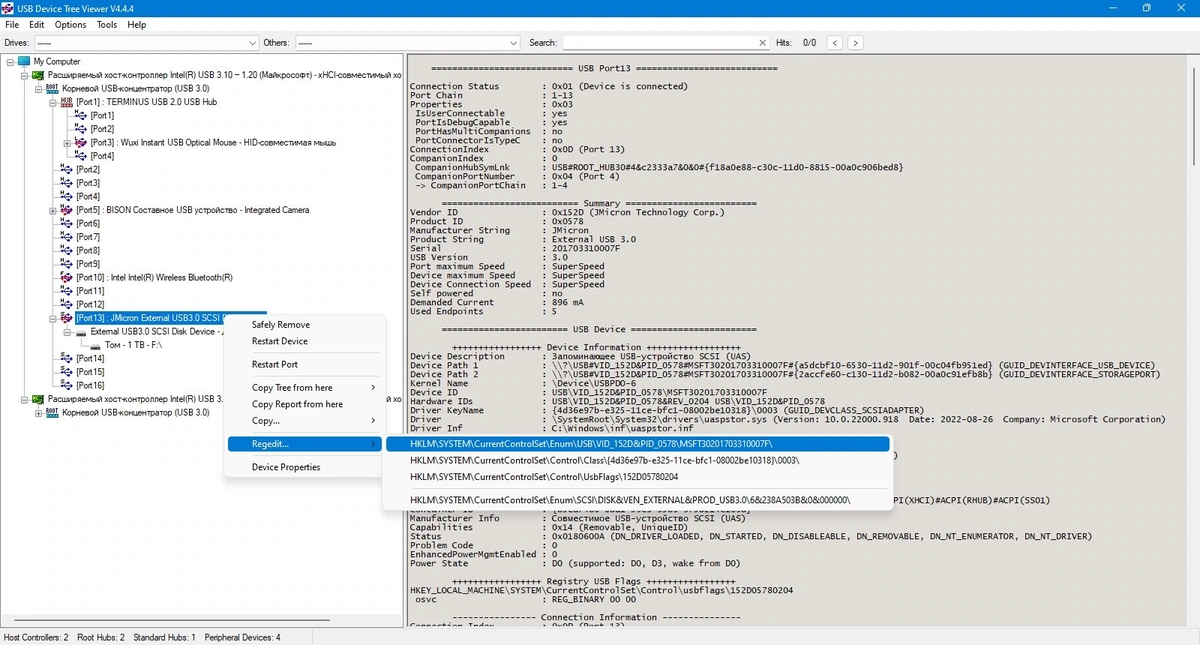Collapse the External USB3.0 SCSI Disk Device node
This screenshot has height=645, width=1200.
[x=67, y=331]
